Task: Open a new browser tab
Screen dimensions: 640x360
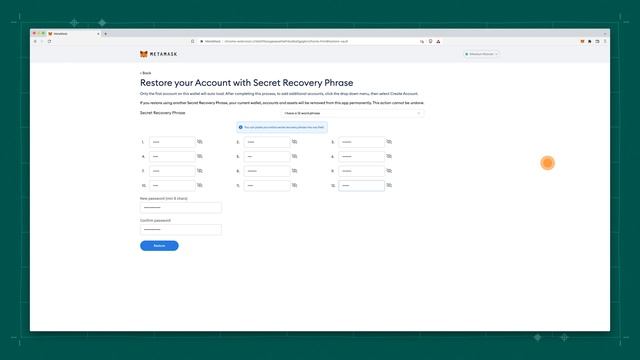Action: 106,34
